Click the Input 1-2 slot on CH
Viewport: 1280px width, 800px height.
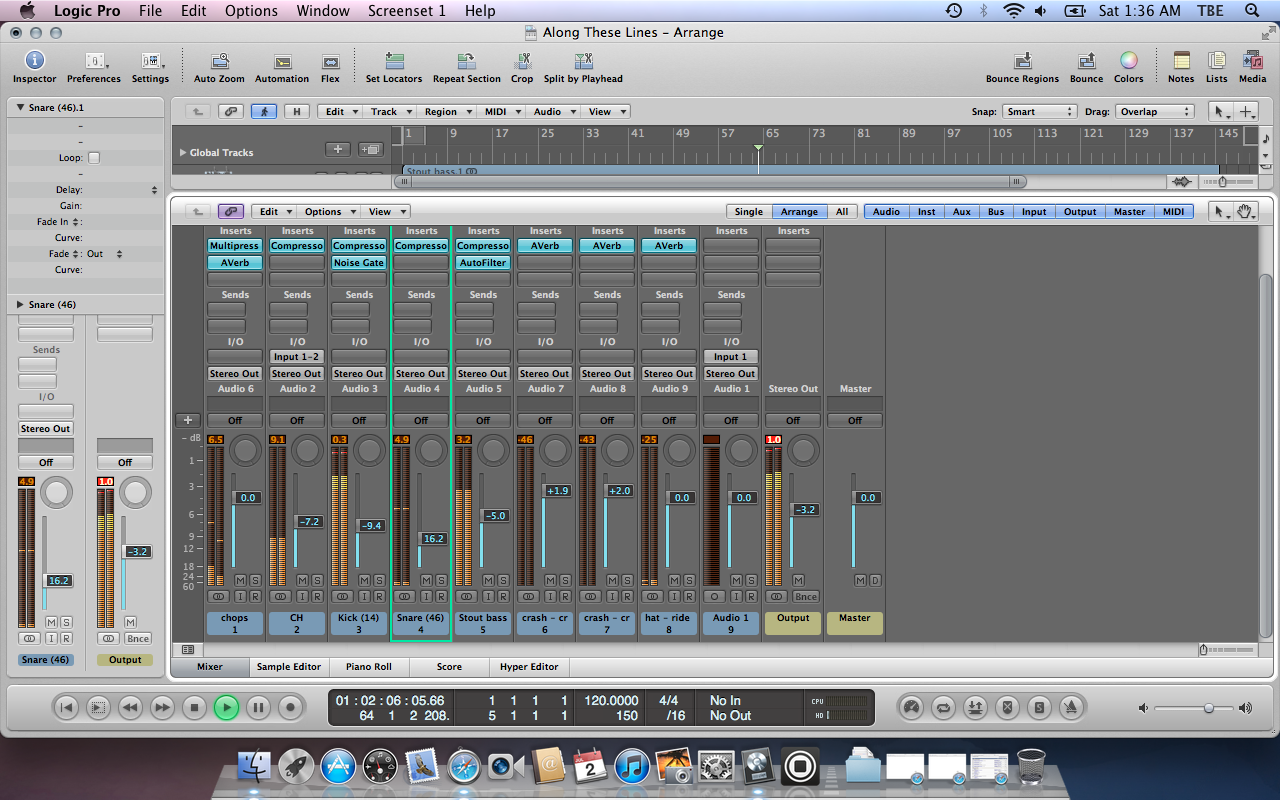coord(297,357)
